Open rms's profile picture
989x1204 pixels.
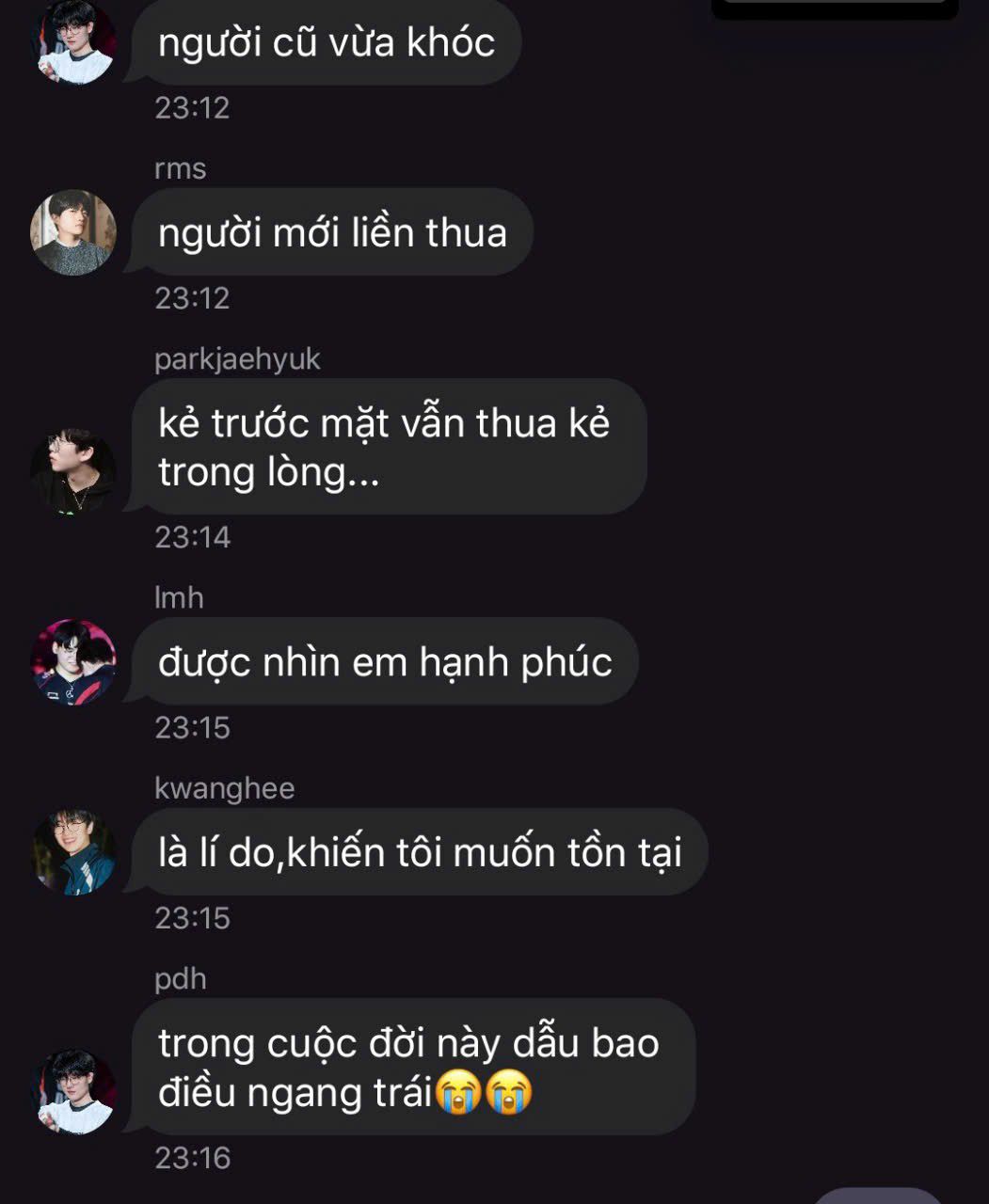(x=73, y=232)
